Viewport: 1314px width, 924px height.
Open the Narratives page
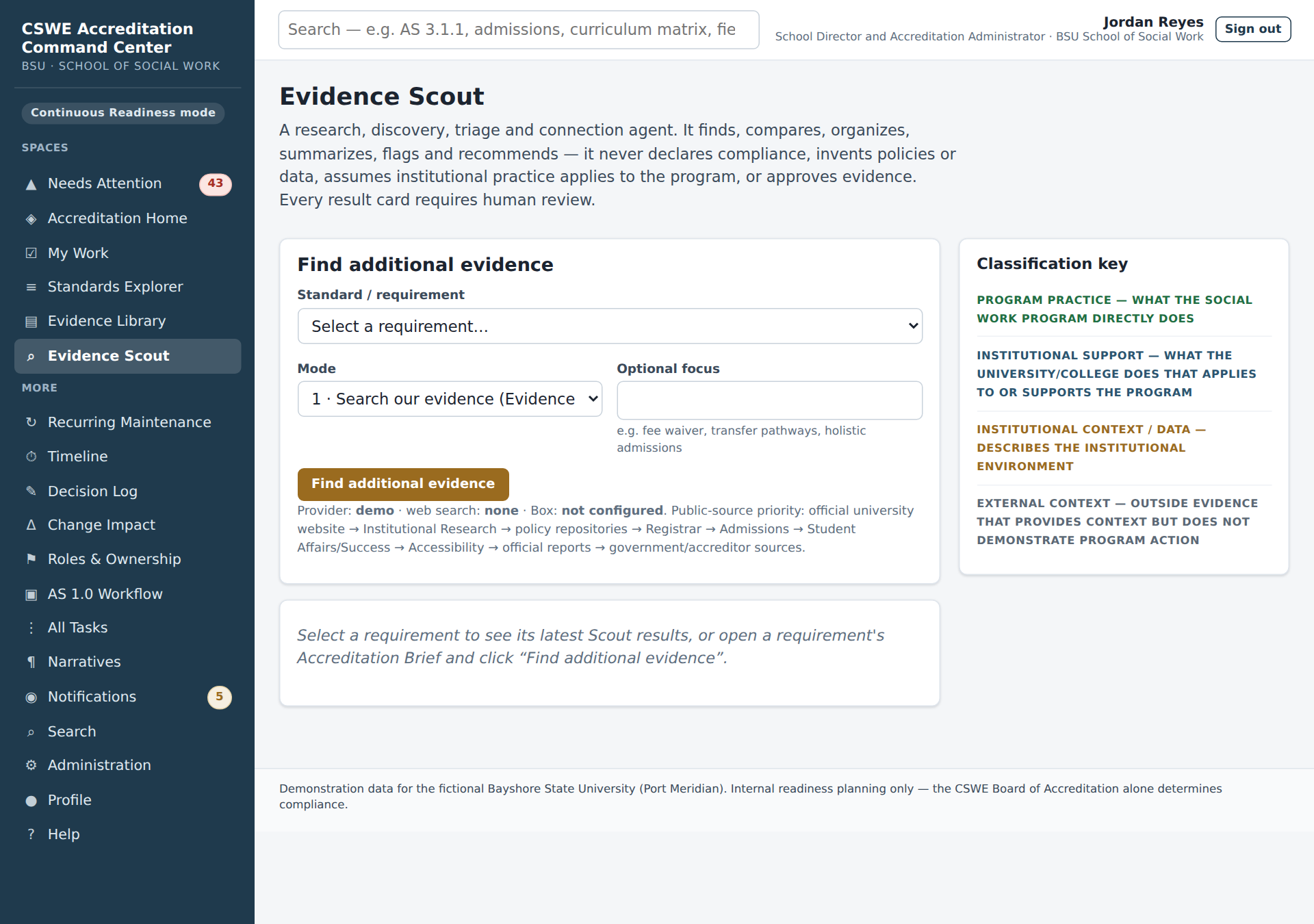[127, 662]
